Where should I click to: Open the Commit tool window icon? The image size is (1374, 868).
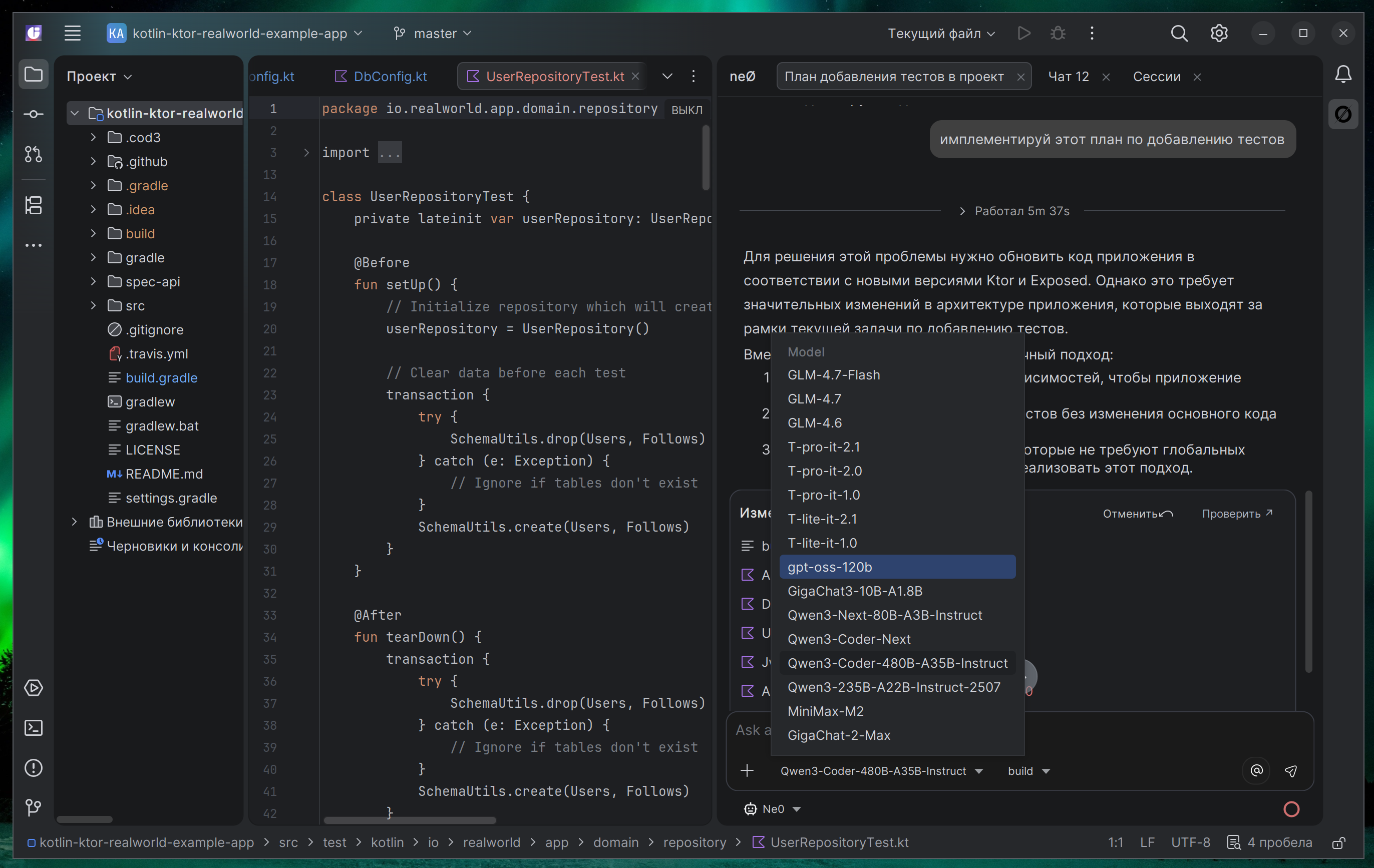33,114
